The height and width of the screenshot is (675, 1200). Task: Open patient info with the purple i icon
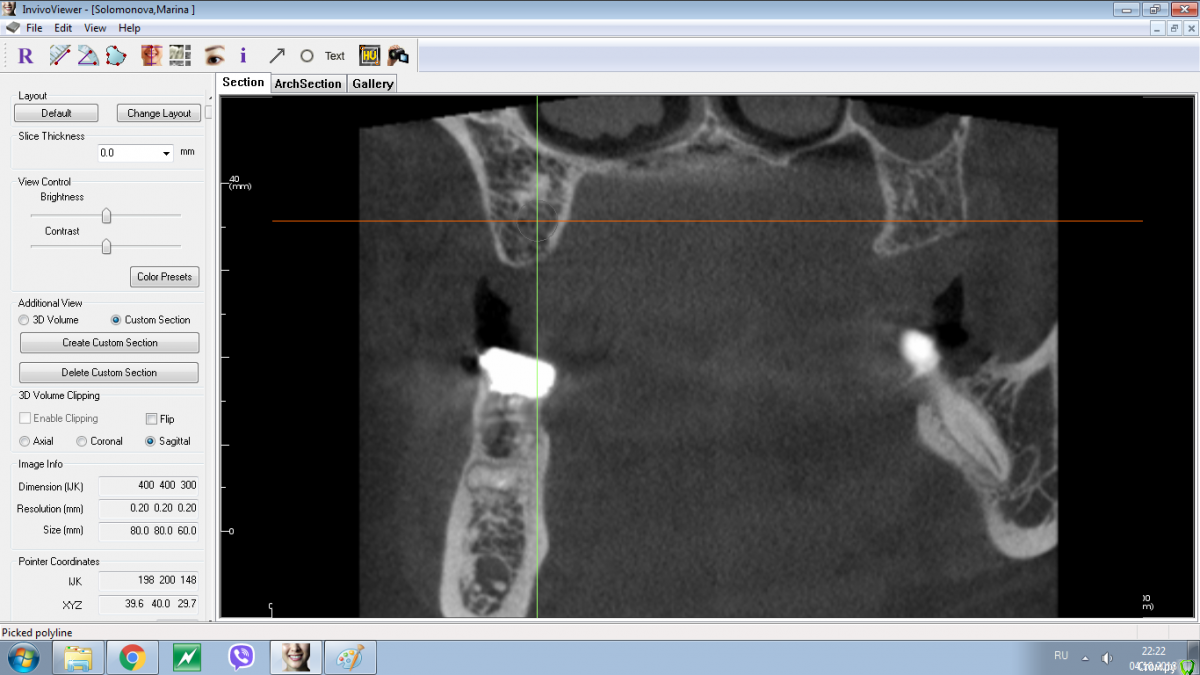click(x=243, y=56)
